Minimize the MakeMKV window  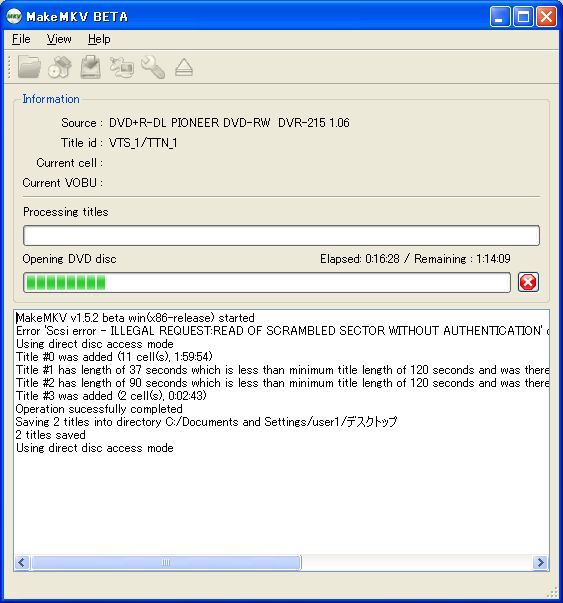pos(500,17)
